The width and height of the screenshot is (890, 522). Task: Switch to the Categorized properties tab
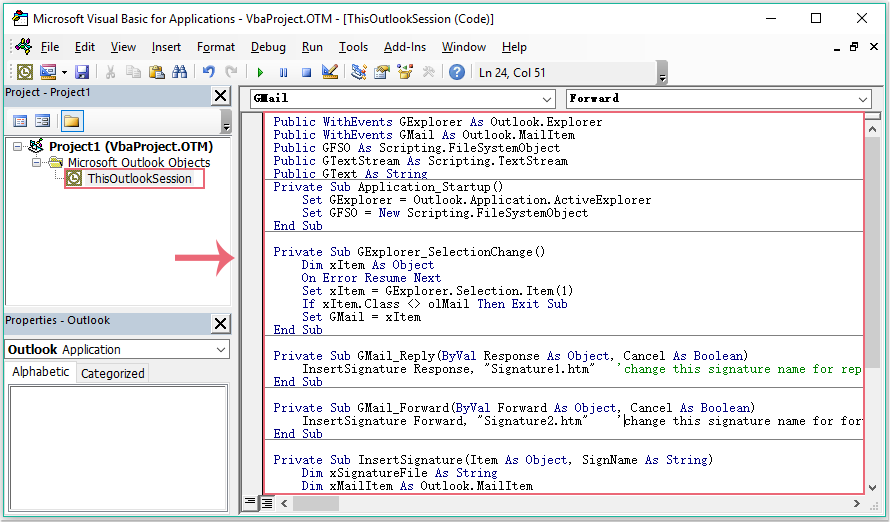[x=113, y=373]
